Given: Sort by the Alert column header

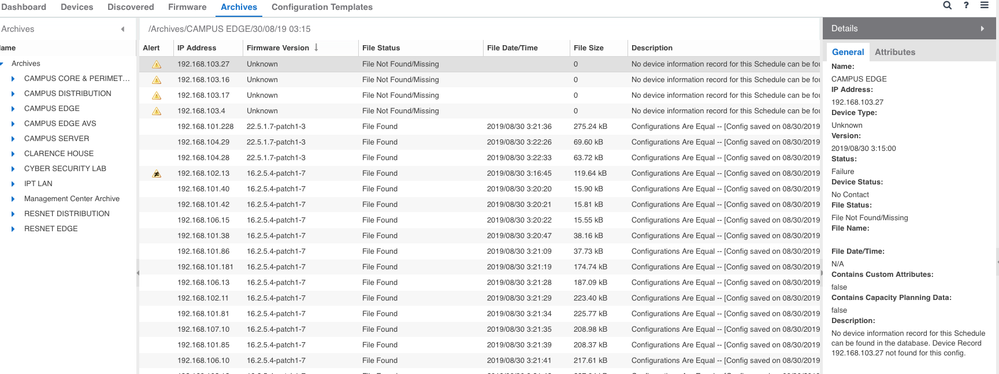Looking at the screenshot, I should click(155, 48).
